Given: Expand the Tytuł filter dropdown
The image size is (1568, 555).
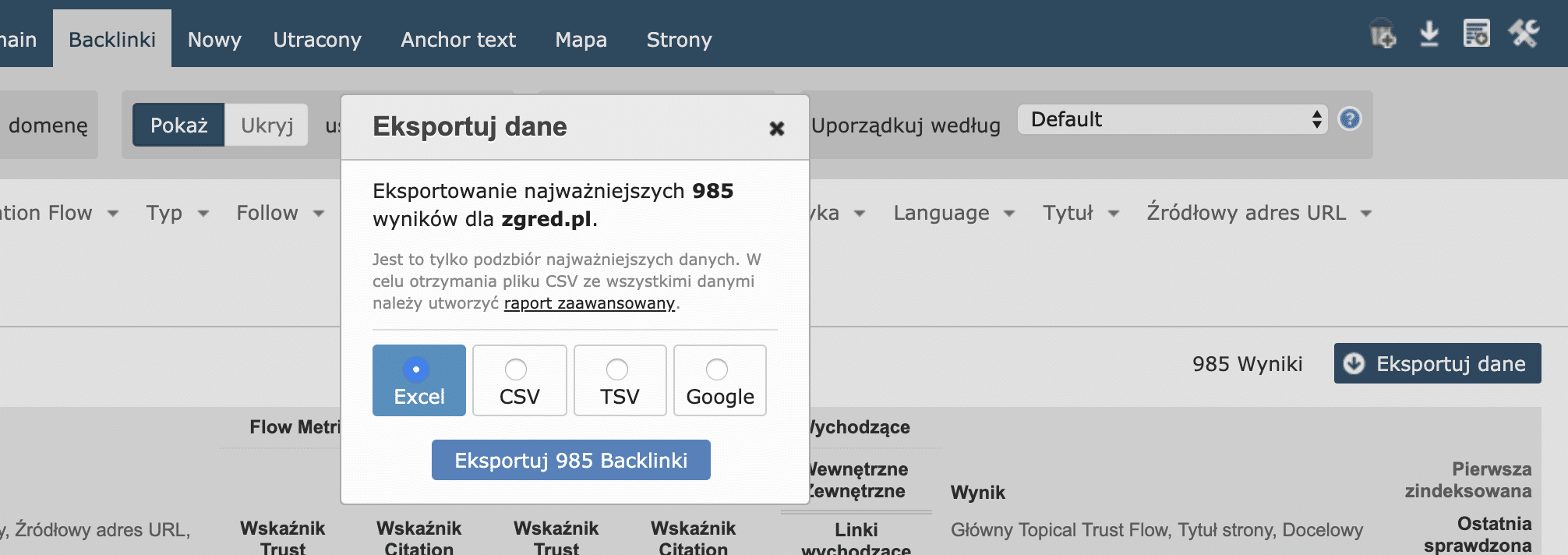Looking at the screenshot, I should click(1080, 213).
